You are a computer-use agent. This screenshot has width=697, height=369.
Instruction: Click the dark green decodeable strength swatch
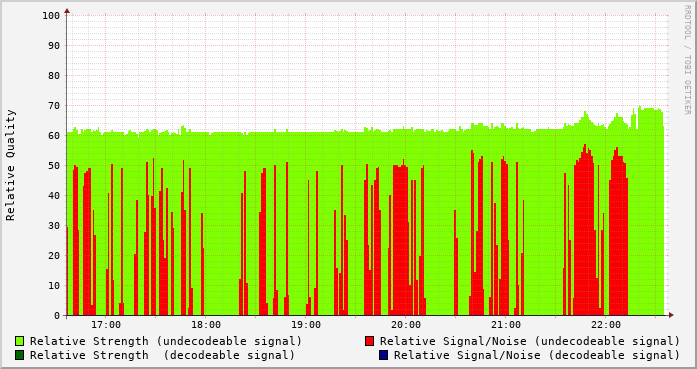point(19,355)
